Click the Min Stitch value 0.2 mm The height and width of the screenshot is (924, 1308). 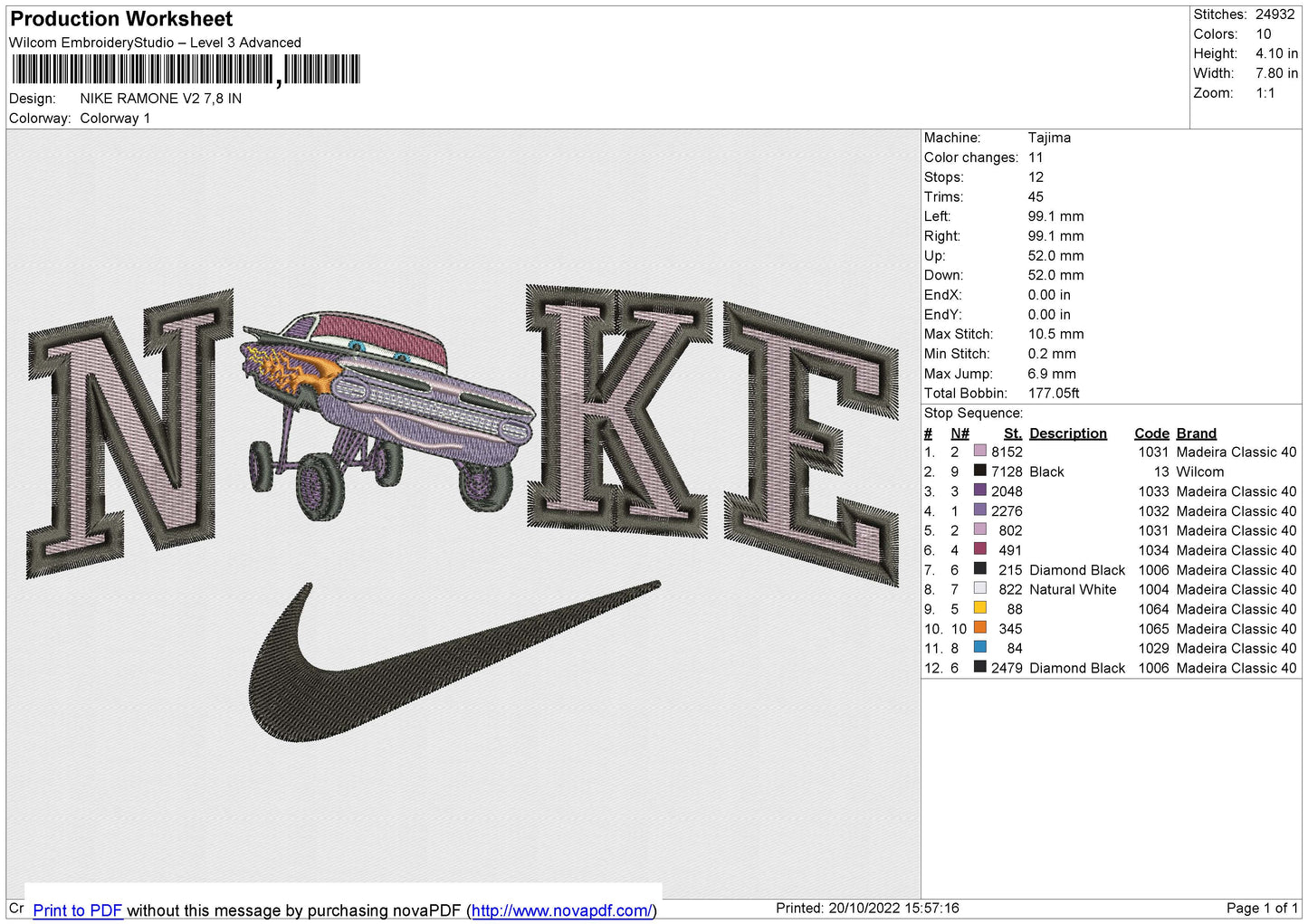coord(1052,354)
